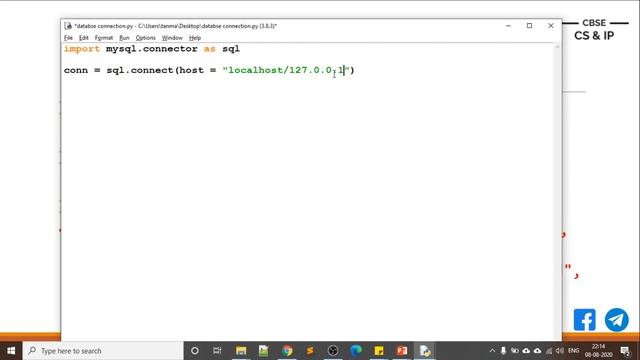Click the editor vertical scrollbar up arrow
The image size is (640, 360).
pyautogui.click(x=558, y=47)
